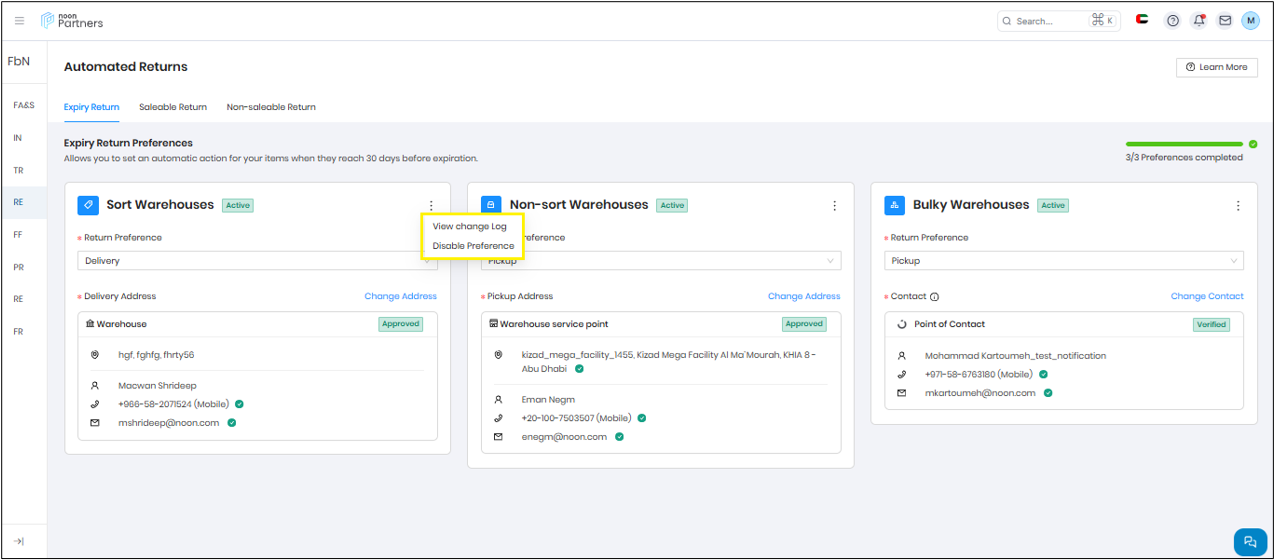
Task: Expand Bulky Warehouses Return Preference dropdown
Action: point(1064,261)
